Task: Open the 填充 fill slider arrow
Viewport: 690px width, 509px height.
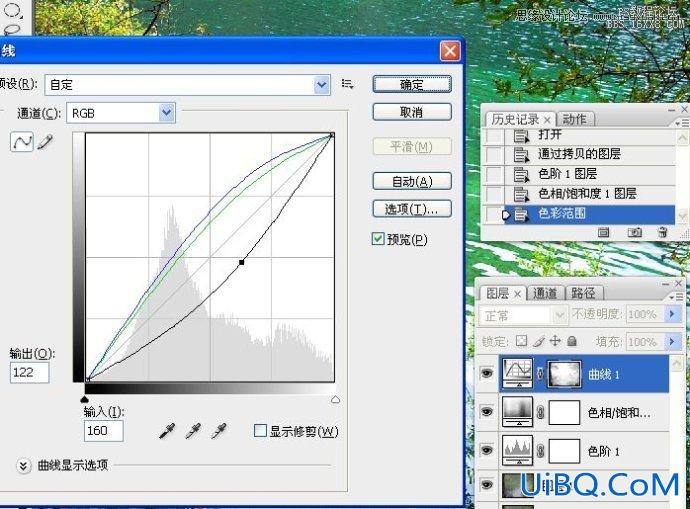Action: point(672,342)
